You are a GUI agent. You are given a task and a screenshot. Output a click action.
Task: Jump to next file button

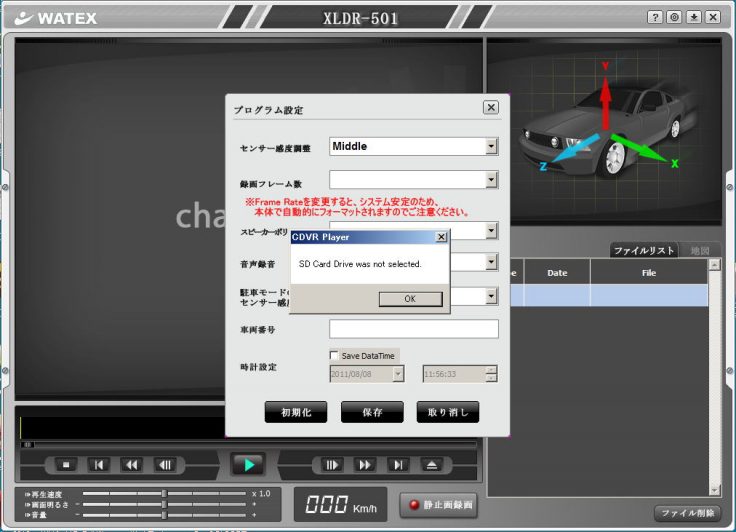coord(398,465)
